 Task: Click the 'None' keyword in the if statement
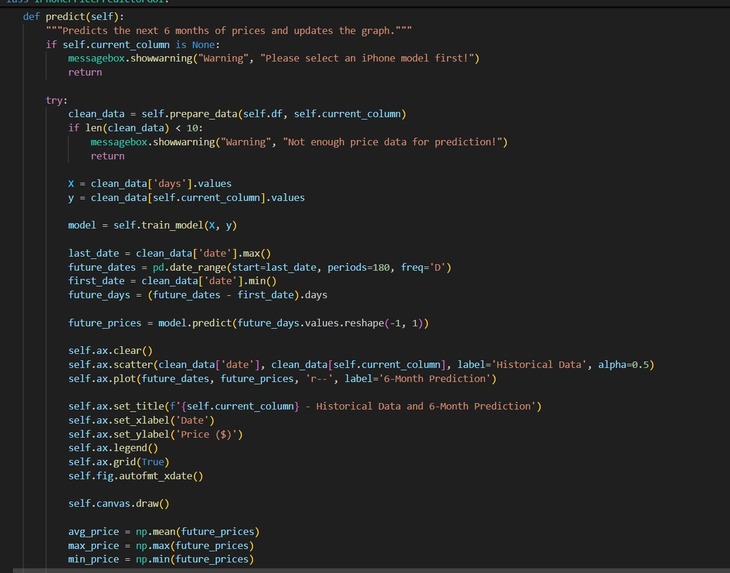coord(203,45)
